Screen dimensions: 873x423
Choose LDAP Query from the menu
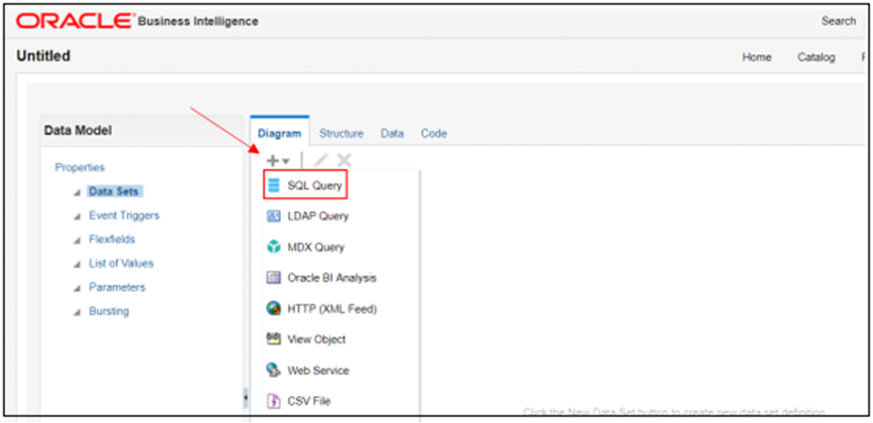[318, 216]
